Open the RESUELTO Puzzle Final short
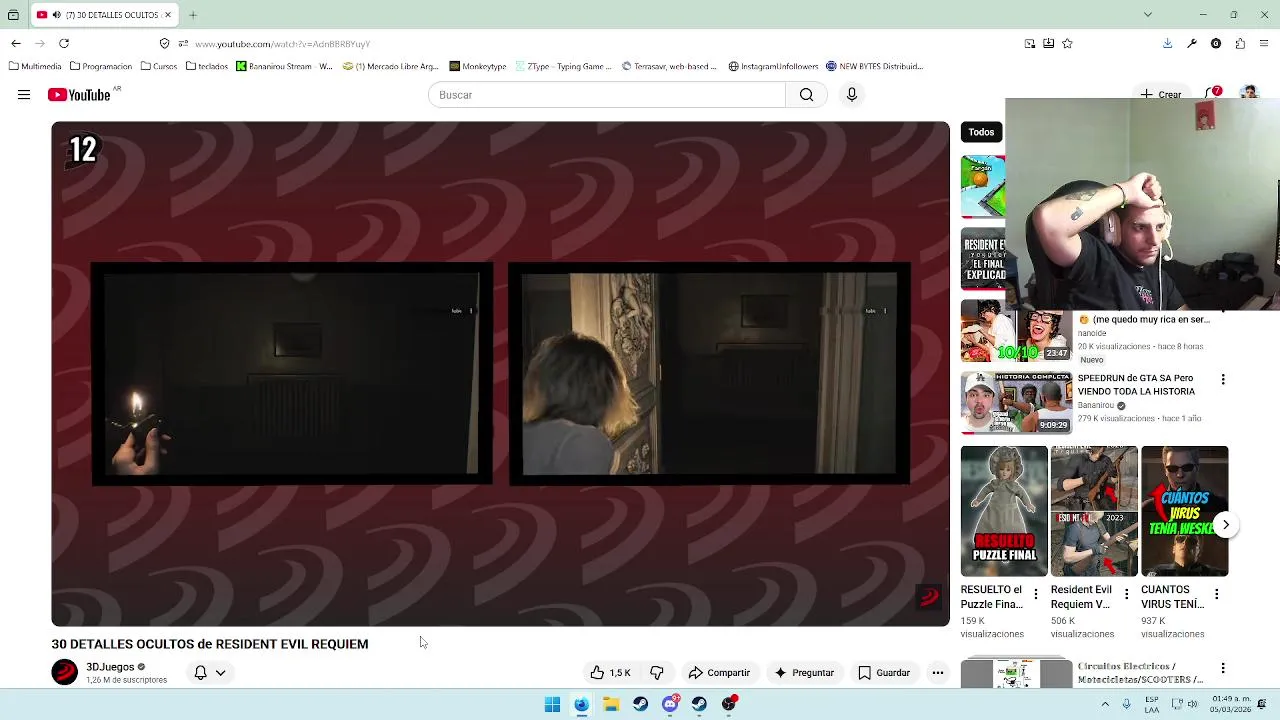 click(1004, 511)
